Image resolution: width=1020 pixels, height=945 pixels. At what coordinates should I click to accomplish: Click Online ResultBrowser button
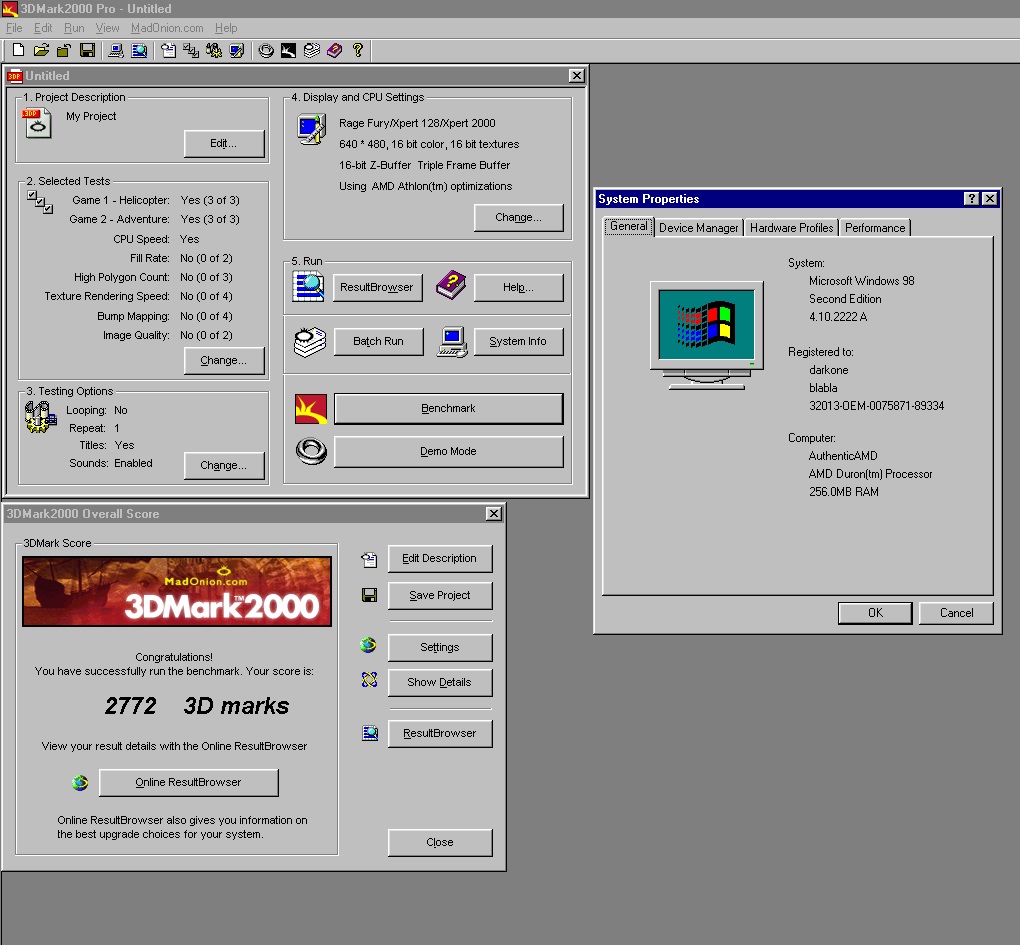click(x=189, y=782)
